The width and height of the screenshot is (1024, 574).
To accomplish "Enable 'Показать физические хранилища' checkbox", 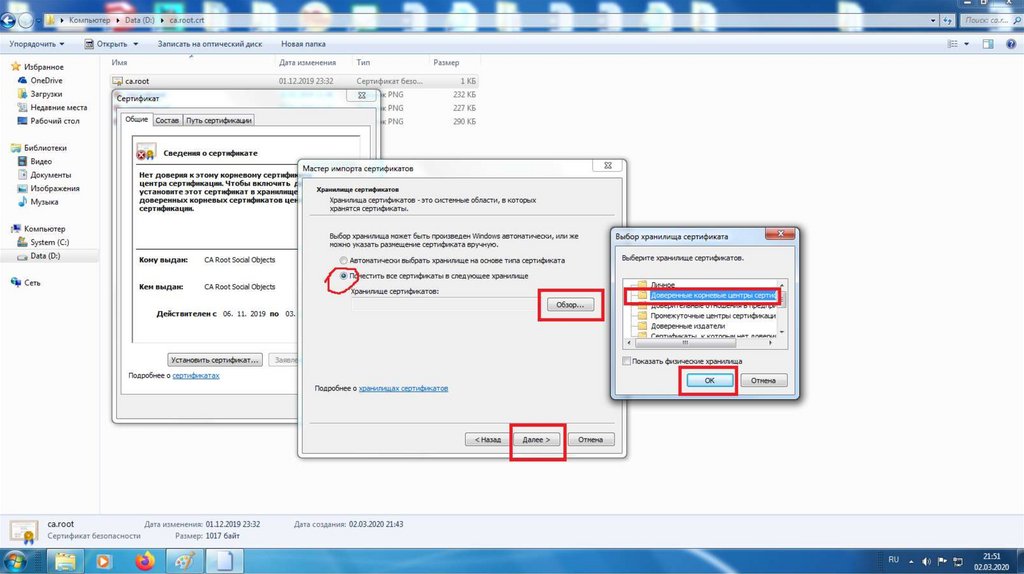I will (x=627, y=361).
